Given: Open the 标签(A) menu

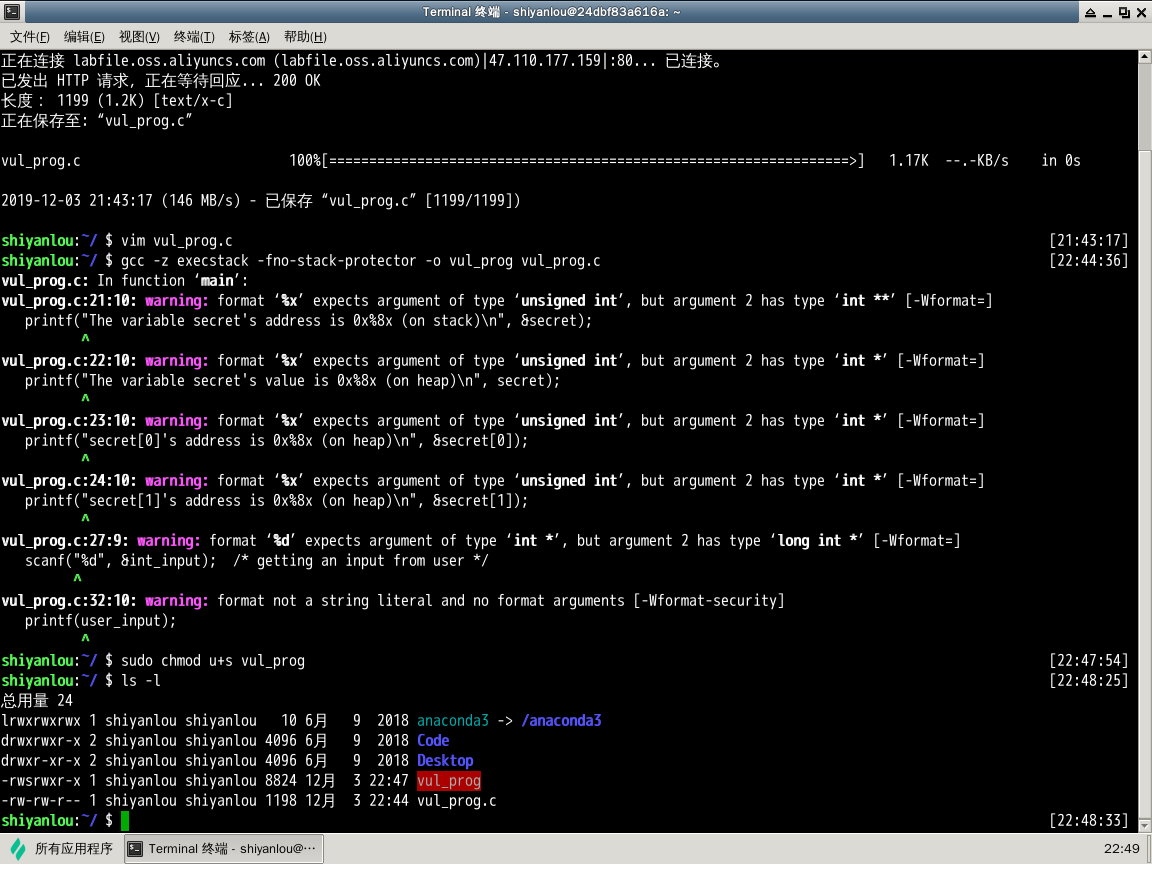Looking at the screenshot, I should point(249,37).
